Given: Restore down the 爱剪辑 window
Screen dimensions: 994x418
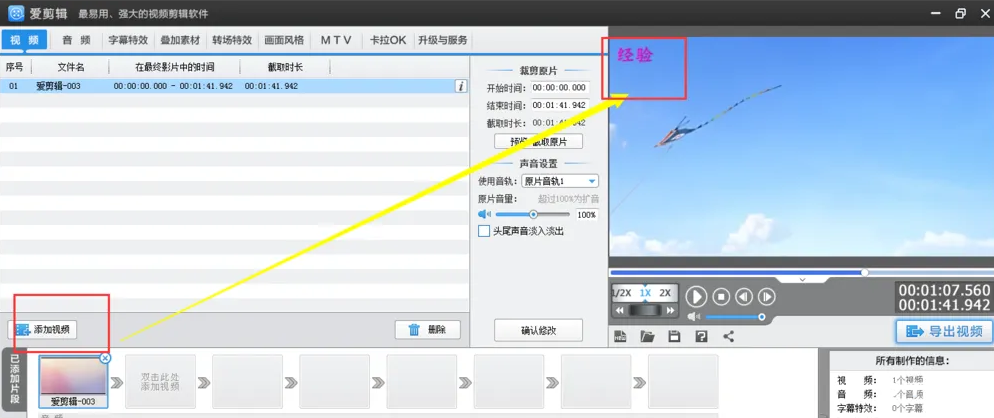Looking at the screenshot, I should coord(961,13).
